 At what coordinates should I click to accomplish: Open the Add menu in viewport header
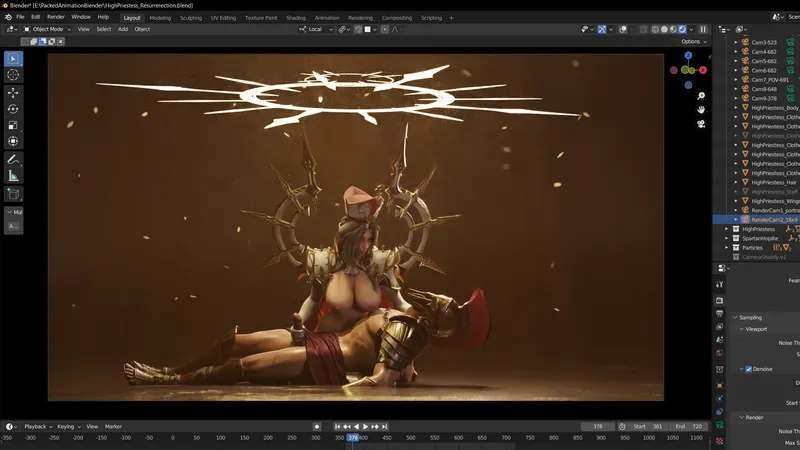coord(123,29)
